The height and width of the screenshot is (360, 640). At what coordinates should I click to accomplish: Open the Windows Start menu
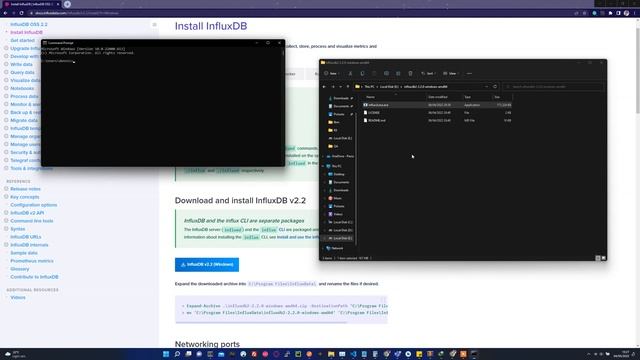click(x=166, y=354)
